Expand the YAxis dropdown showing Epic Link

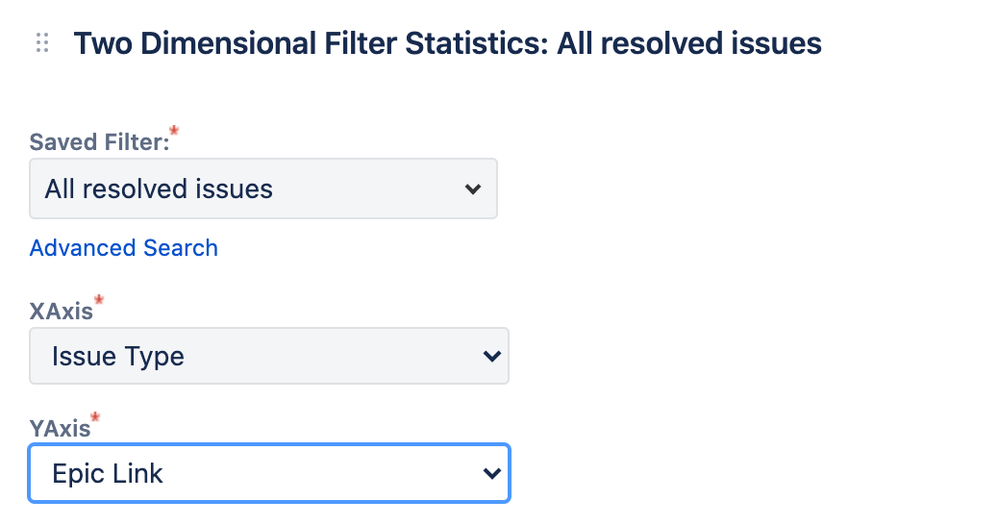(x=269, y=473)
